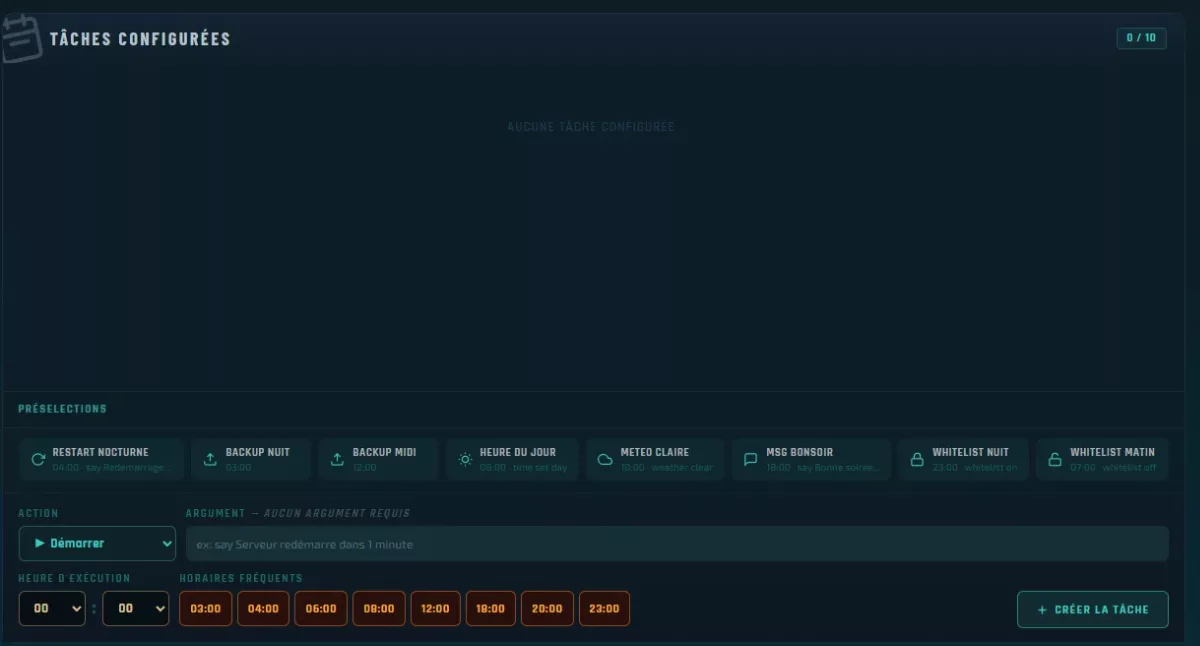Select the 23:00 frequent time button

tap(604, 608)
